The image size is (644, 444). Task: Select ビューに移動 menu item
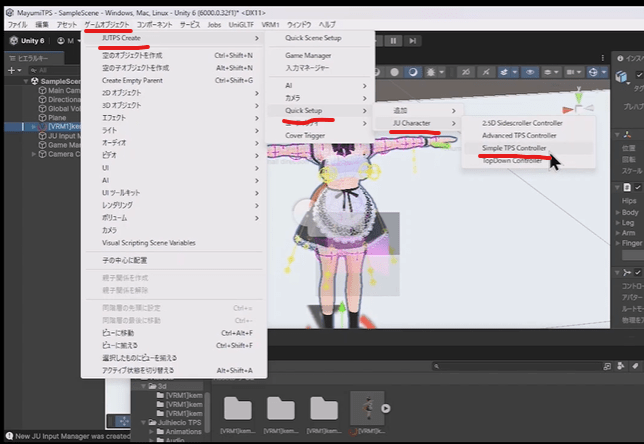pyautogui.click(x=175, y=333)
